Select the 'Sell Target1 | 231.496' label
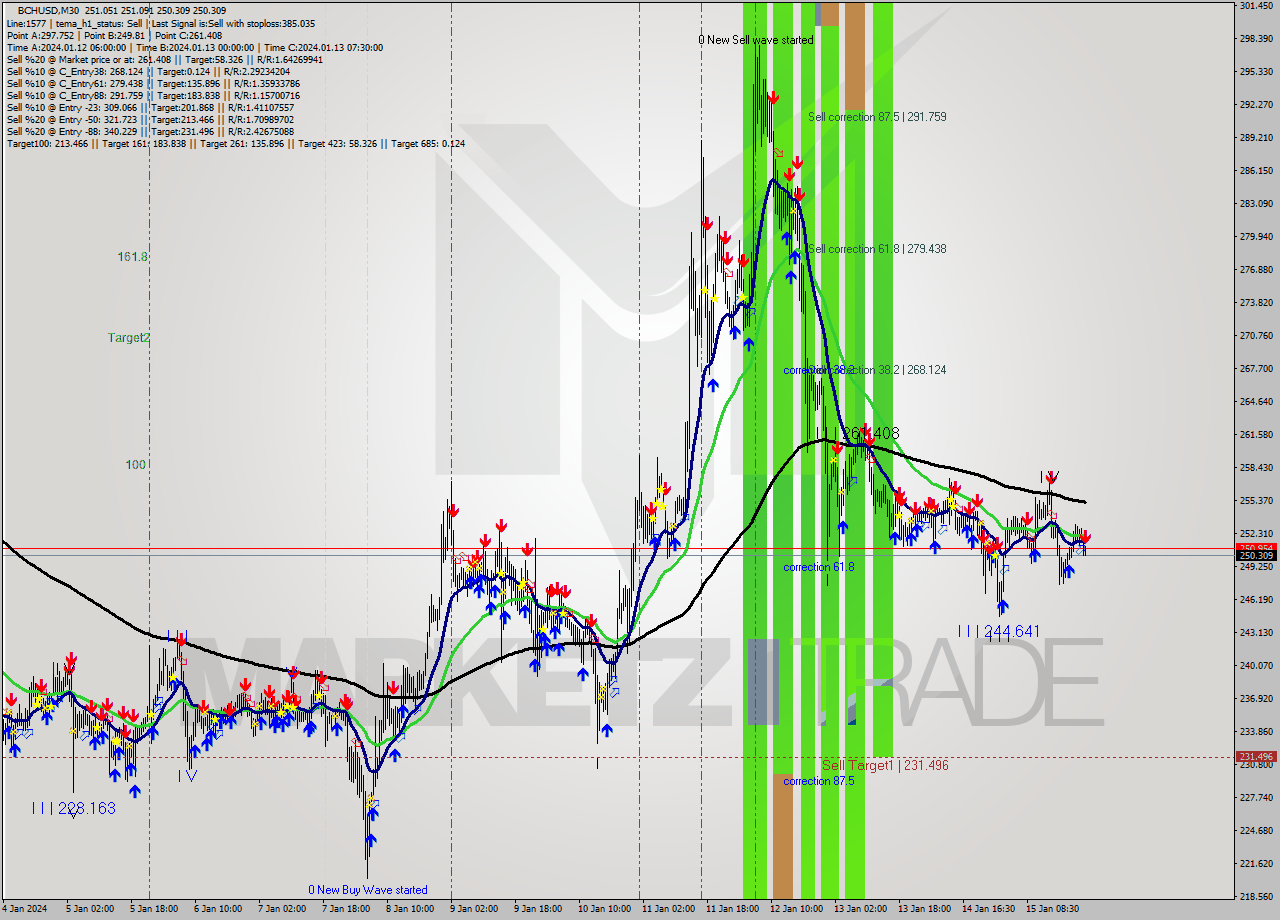 coord(885,765)
